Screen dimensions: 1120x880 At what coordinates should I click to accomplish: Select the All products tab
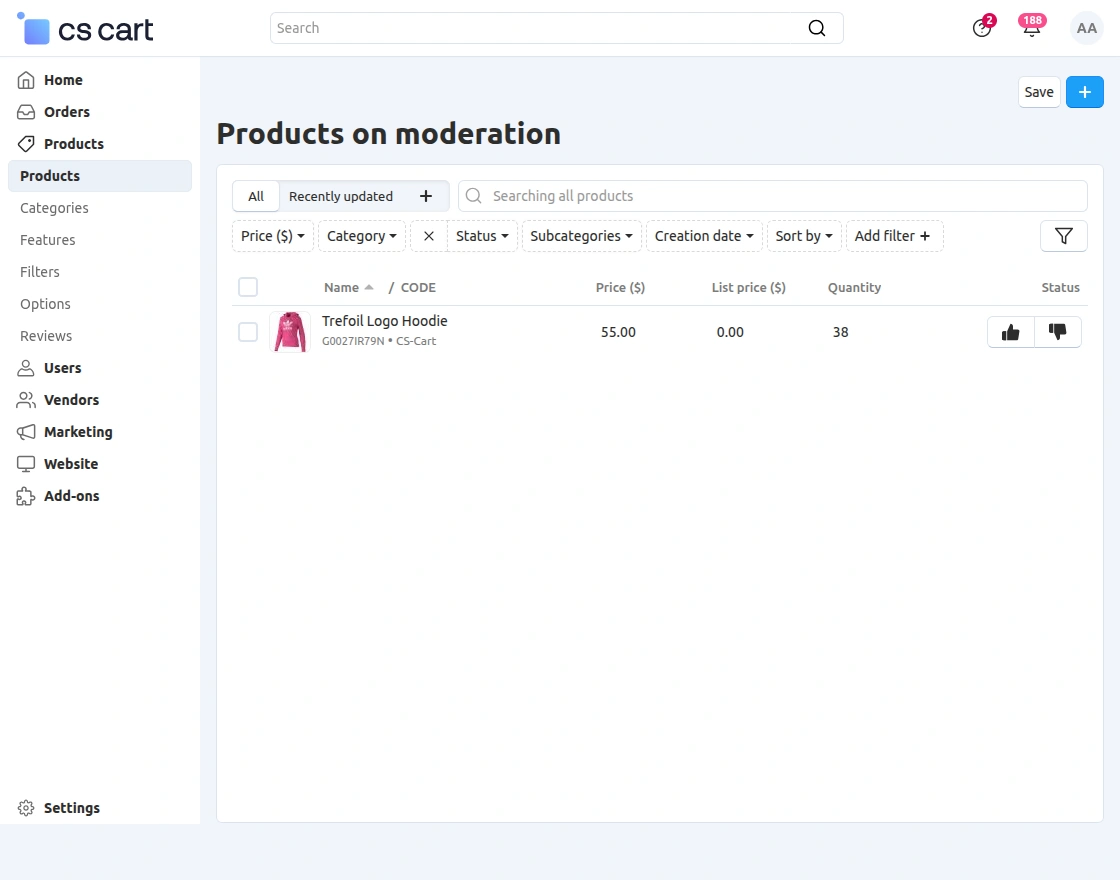coord(255,196)
